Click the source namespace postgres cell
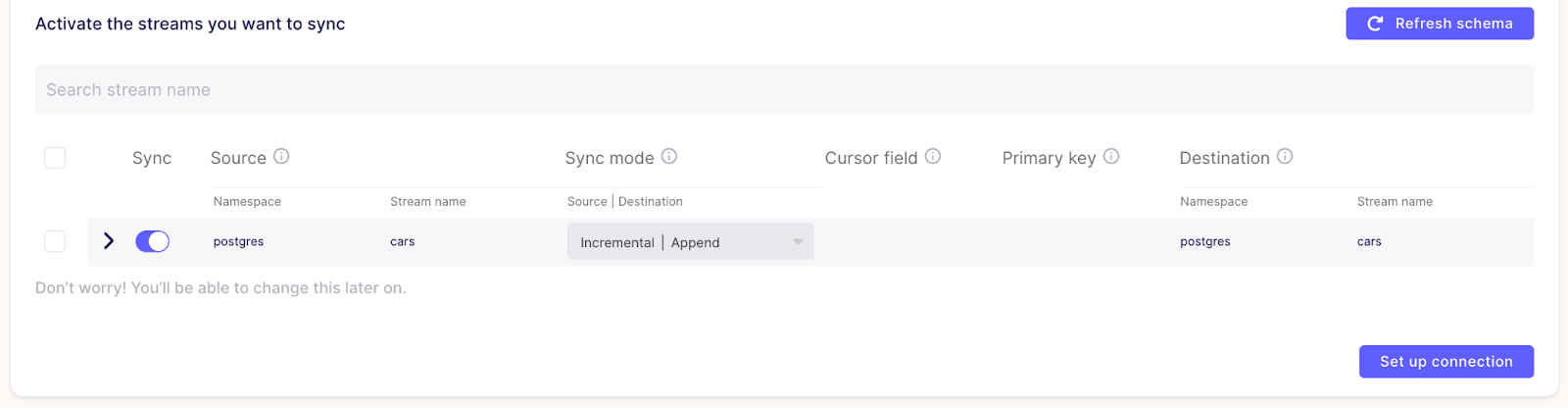1568x408 pixels. (238, 241)
